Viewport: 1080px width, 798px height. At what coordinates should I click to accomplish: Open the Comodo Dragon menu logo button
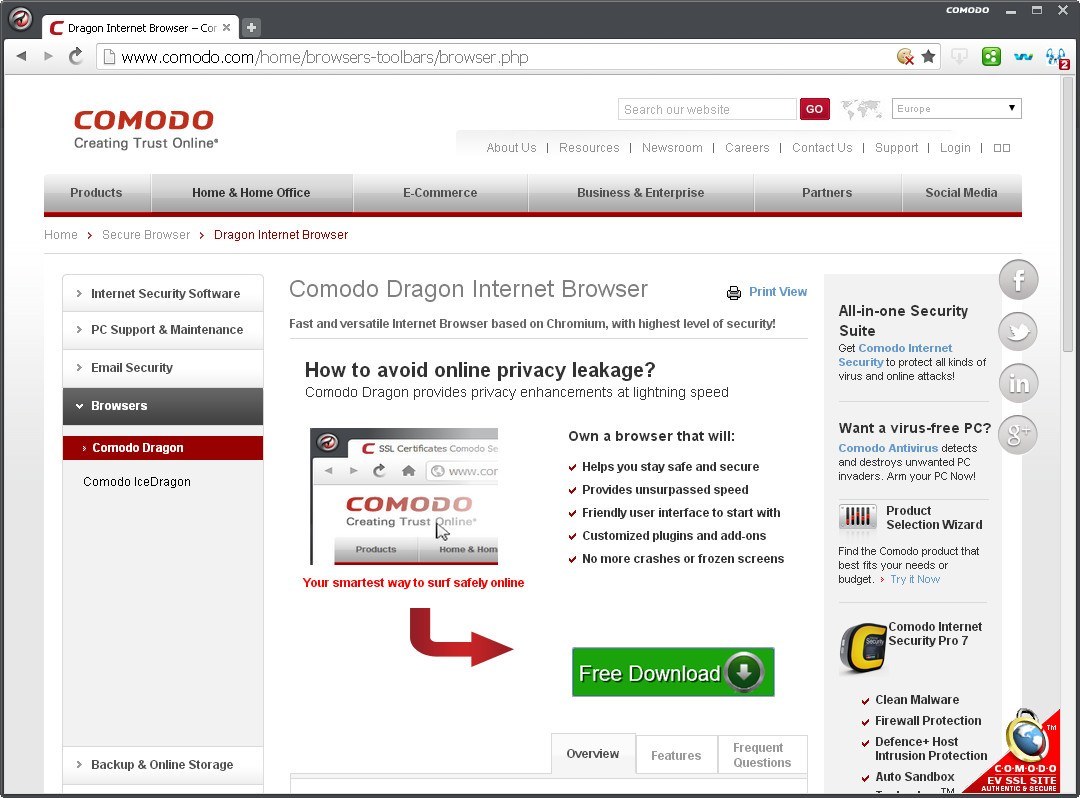[x=20, y=19]
